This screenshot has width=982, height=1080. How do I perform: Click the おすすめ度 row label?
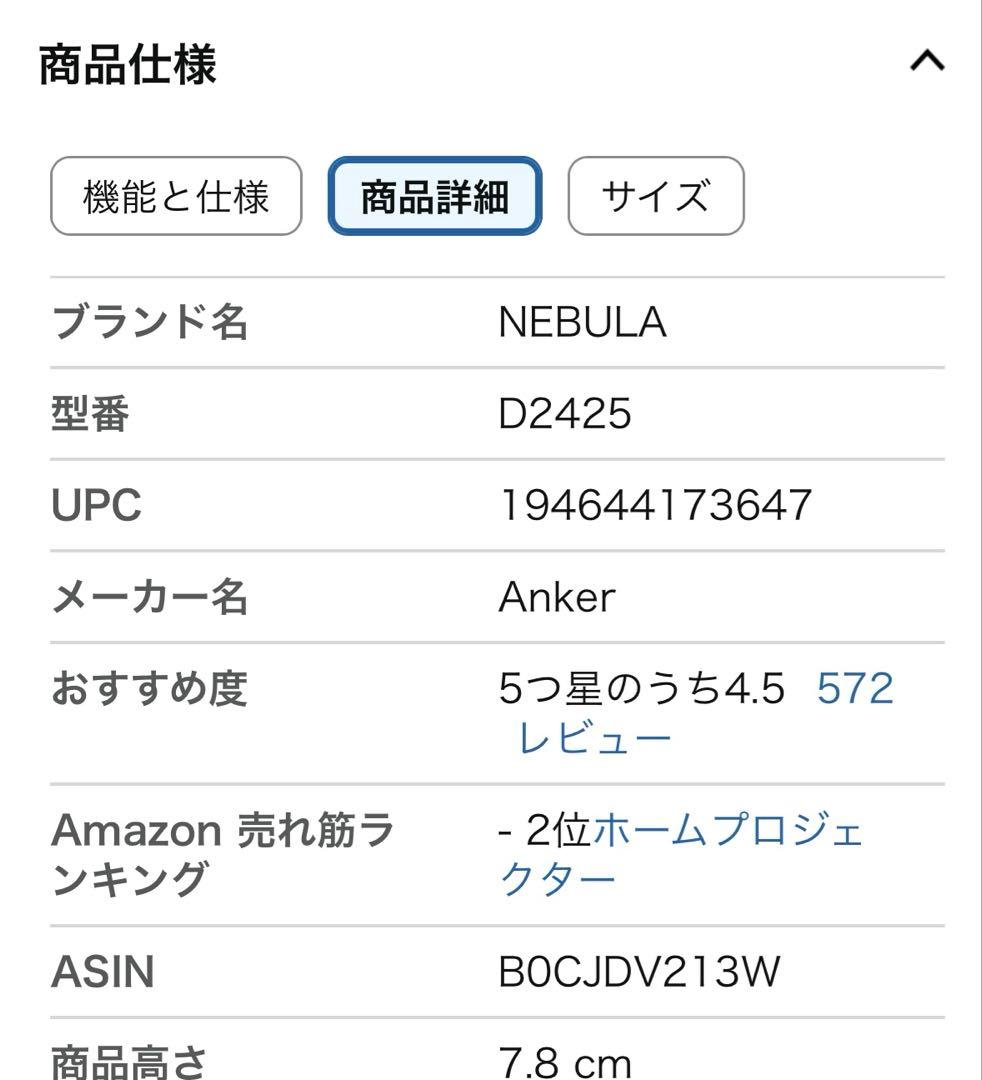tap(149, 689)
